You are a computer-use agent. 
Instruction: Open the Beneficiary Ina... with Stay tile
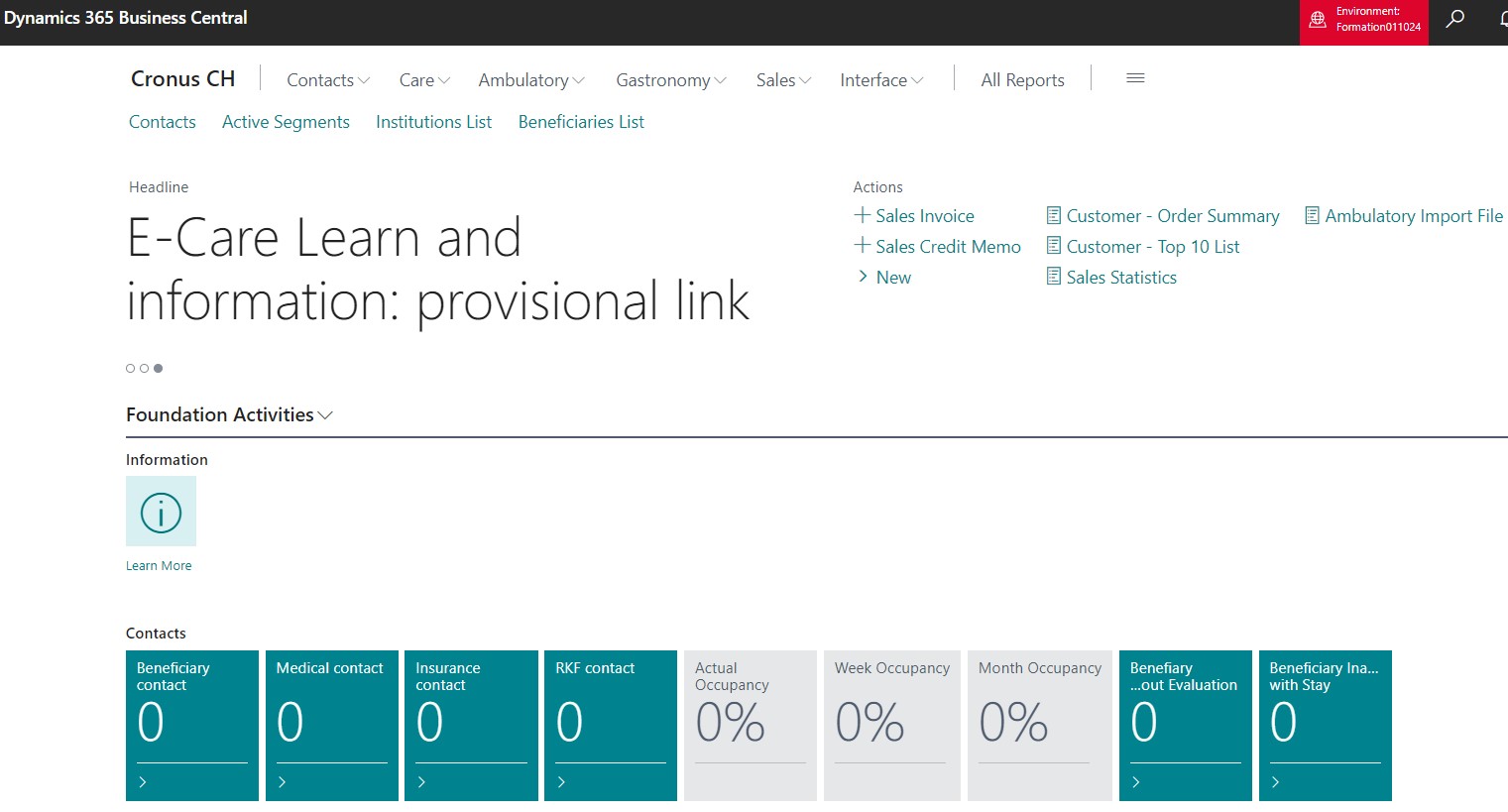[1326, 726]
